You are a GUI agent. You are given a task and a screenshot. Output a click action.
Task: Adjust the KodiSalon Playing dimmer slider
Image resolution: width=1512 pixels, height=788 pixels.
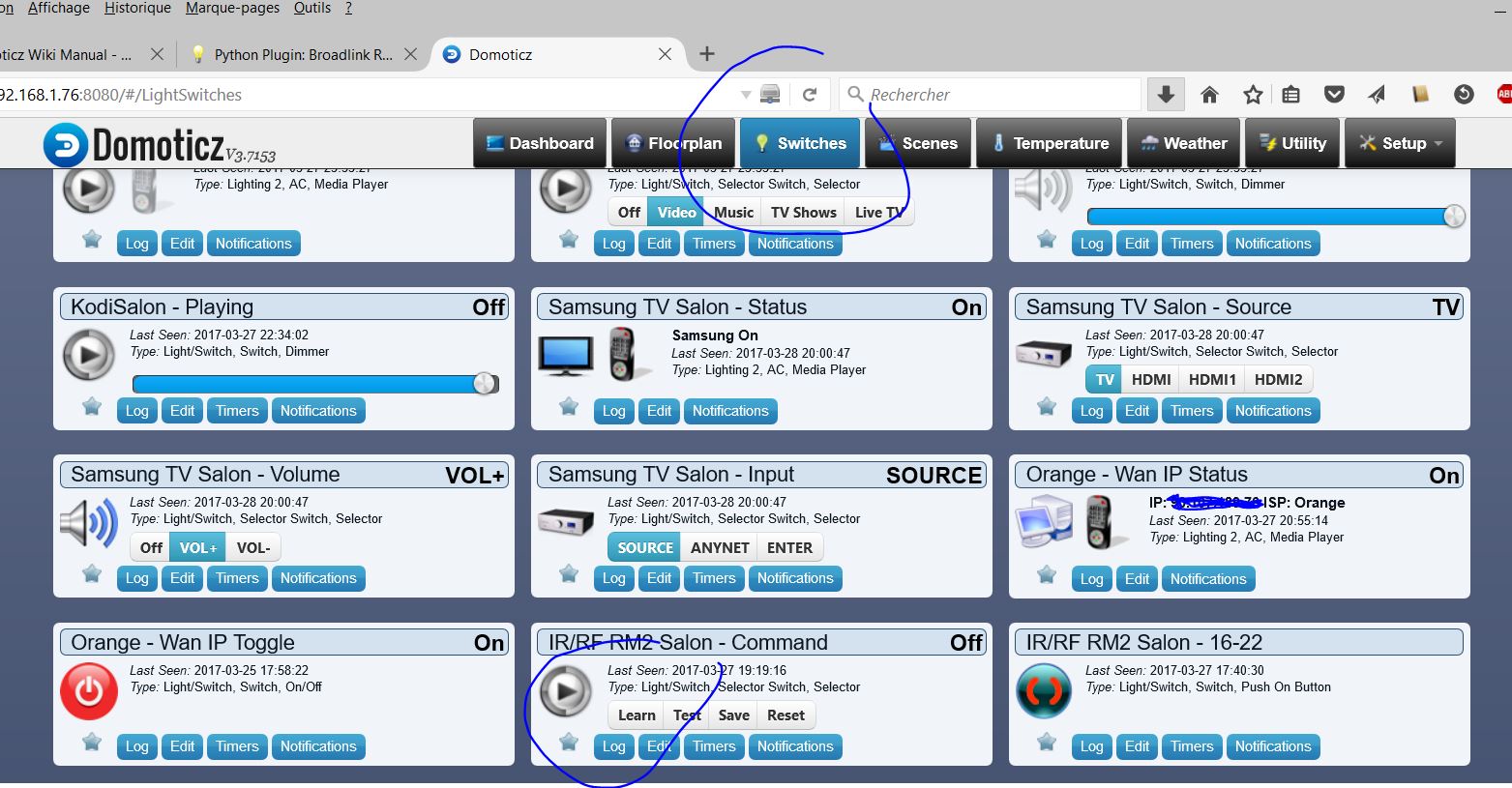click(315, 384)
